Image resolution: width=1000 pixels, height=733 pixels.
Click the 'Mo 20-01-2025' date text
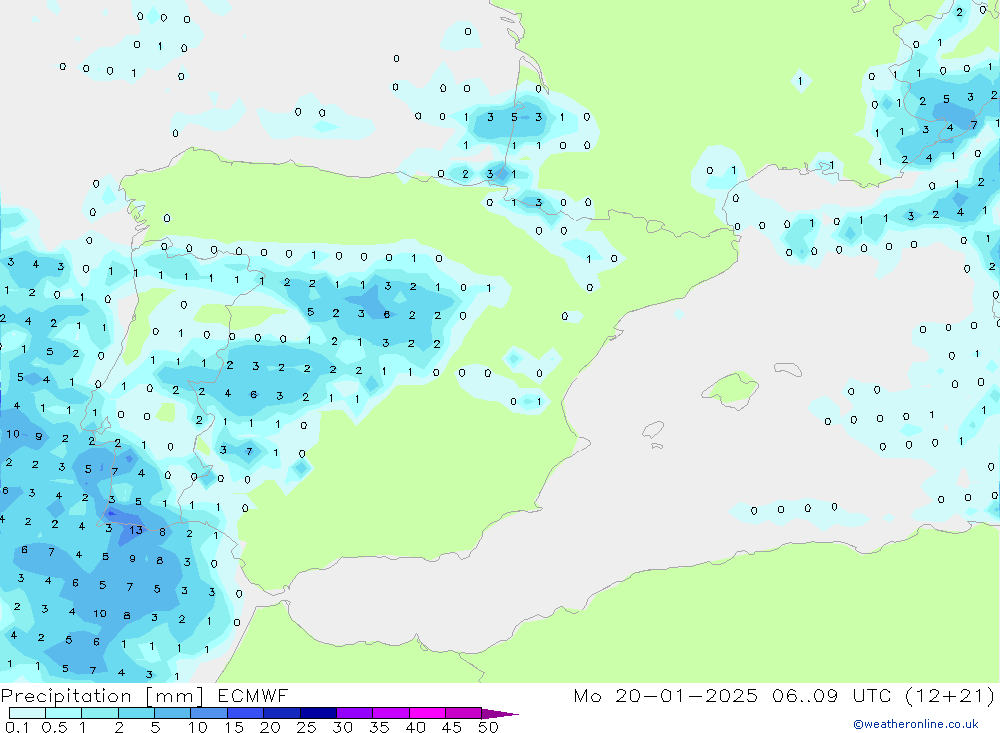click(x=665, y=695)
